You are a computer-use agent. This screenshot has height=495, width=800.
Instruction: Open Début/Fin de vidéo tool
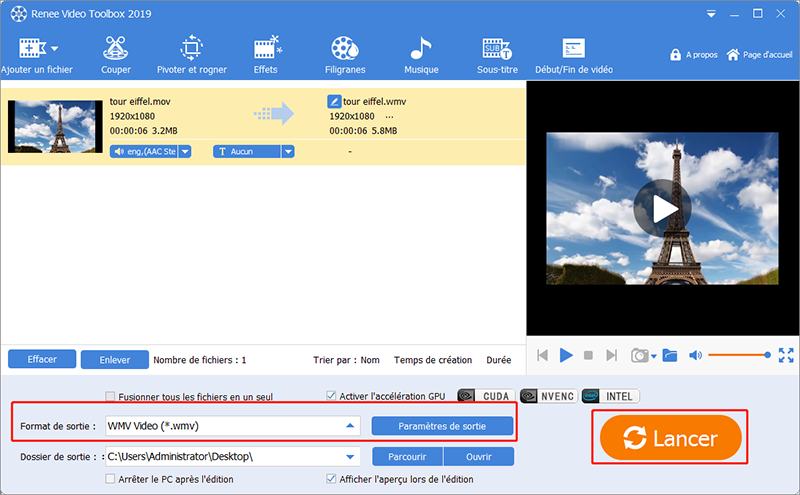(573, 53)
